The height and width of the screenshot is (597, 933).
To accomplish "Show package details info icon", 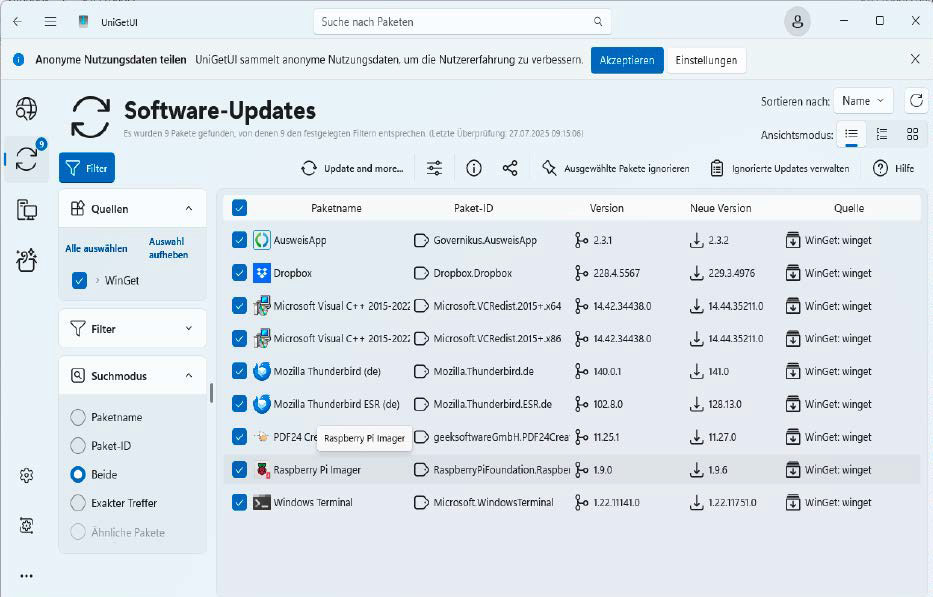I will click(x=474, y=168).
